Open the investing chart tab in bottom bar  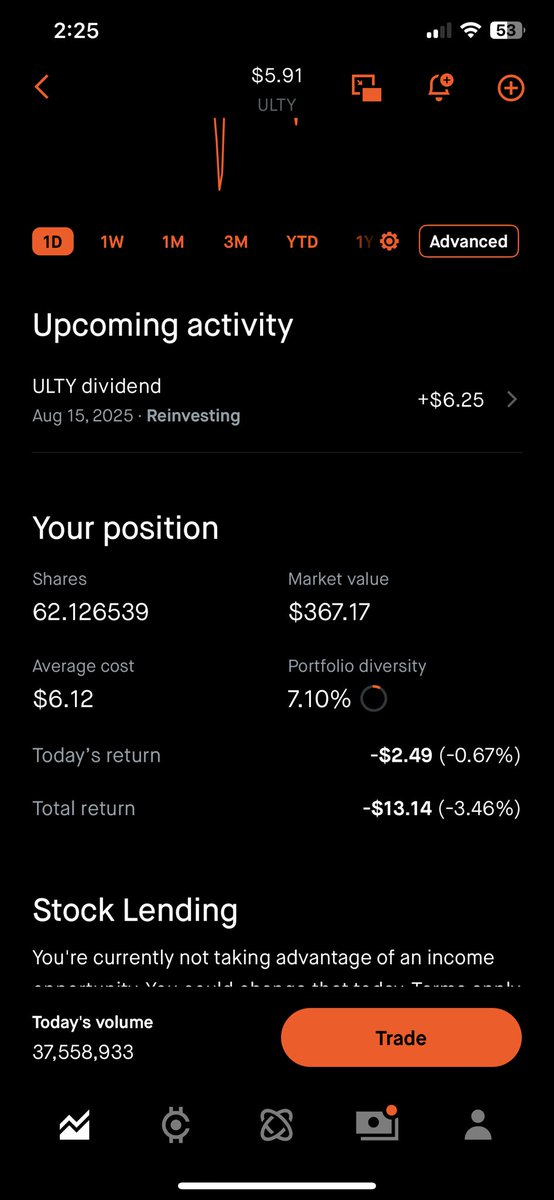74,1126
